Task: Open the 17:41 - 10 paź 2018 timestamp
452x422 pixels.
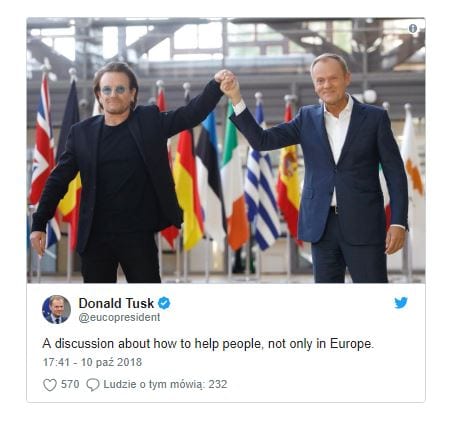Action: [x=92, y=362]
